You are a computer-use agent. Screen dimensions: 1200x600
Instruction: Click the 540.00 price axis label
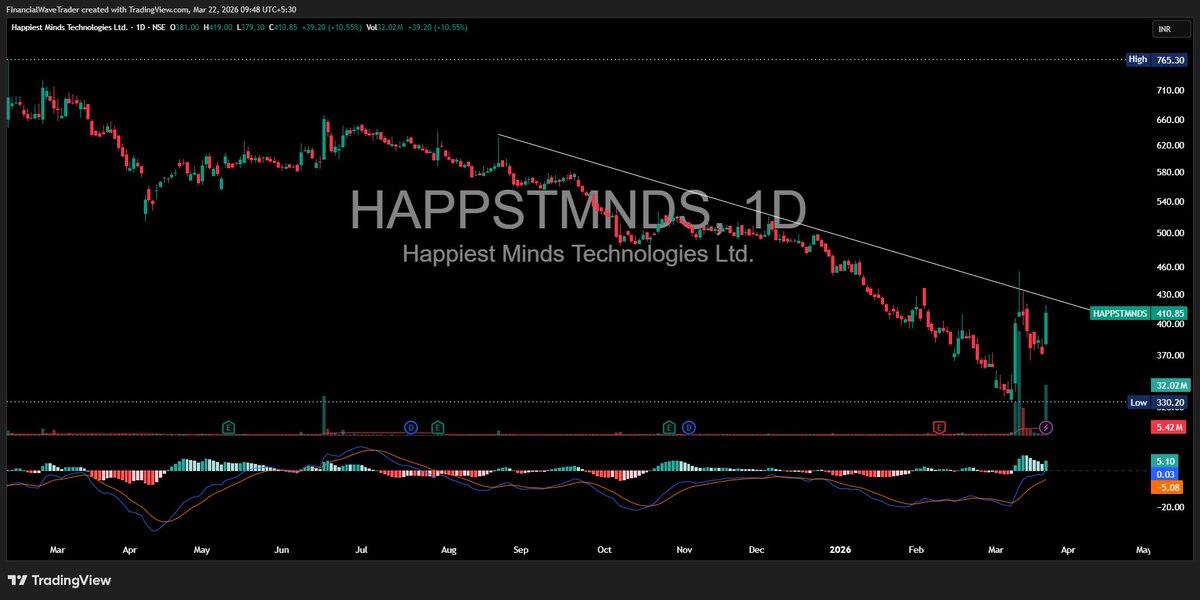1170,202
